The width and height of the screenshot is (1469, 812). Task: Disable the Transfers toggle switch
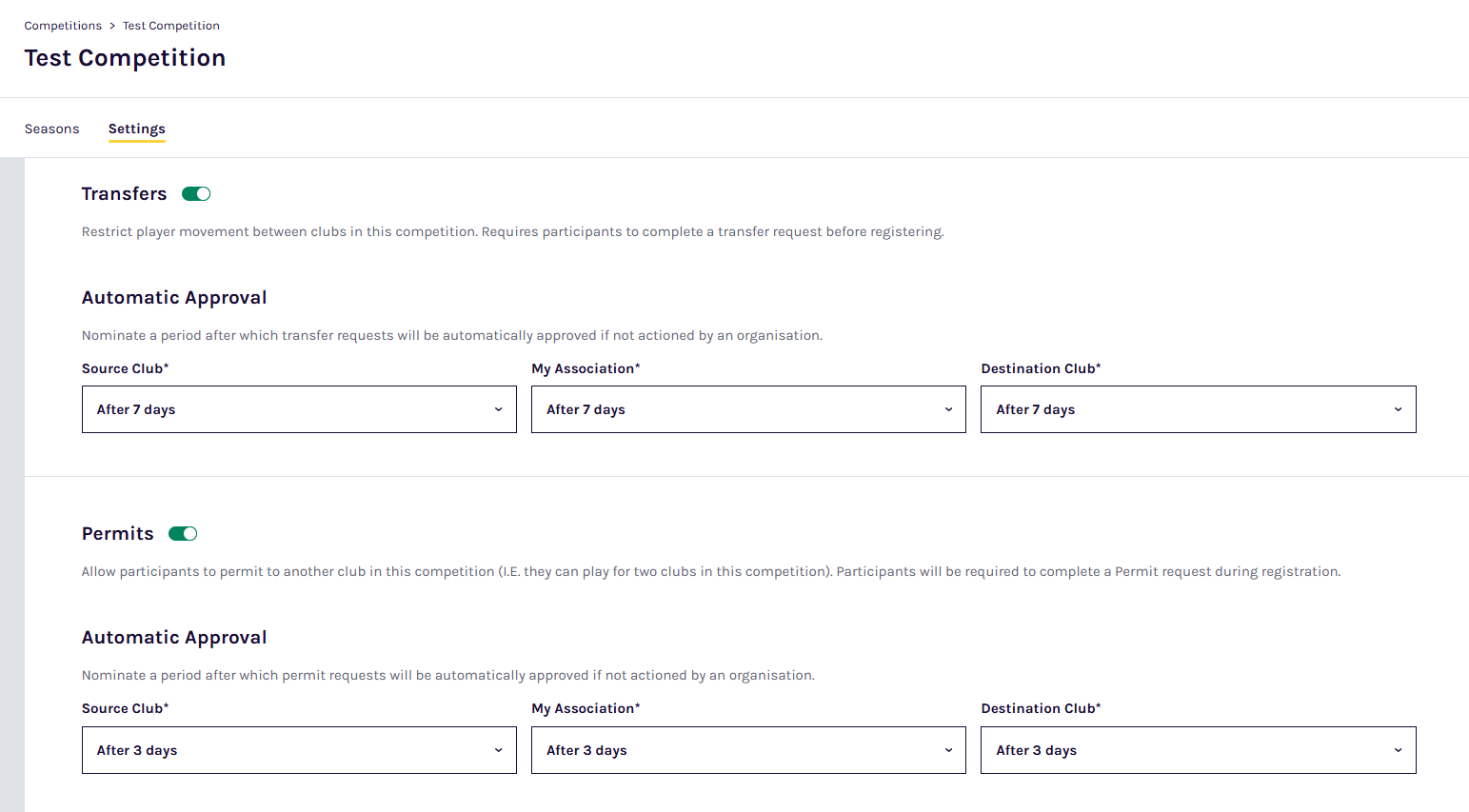[196, 194]
